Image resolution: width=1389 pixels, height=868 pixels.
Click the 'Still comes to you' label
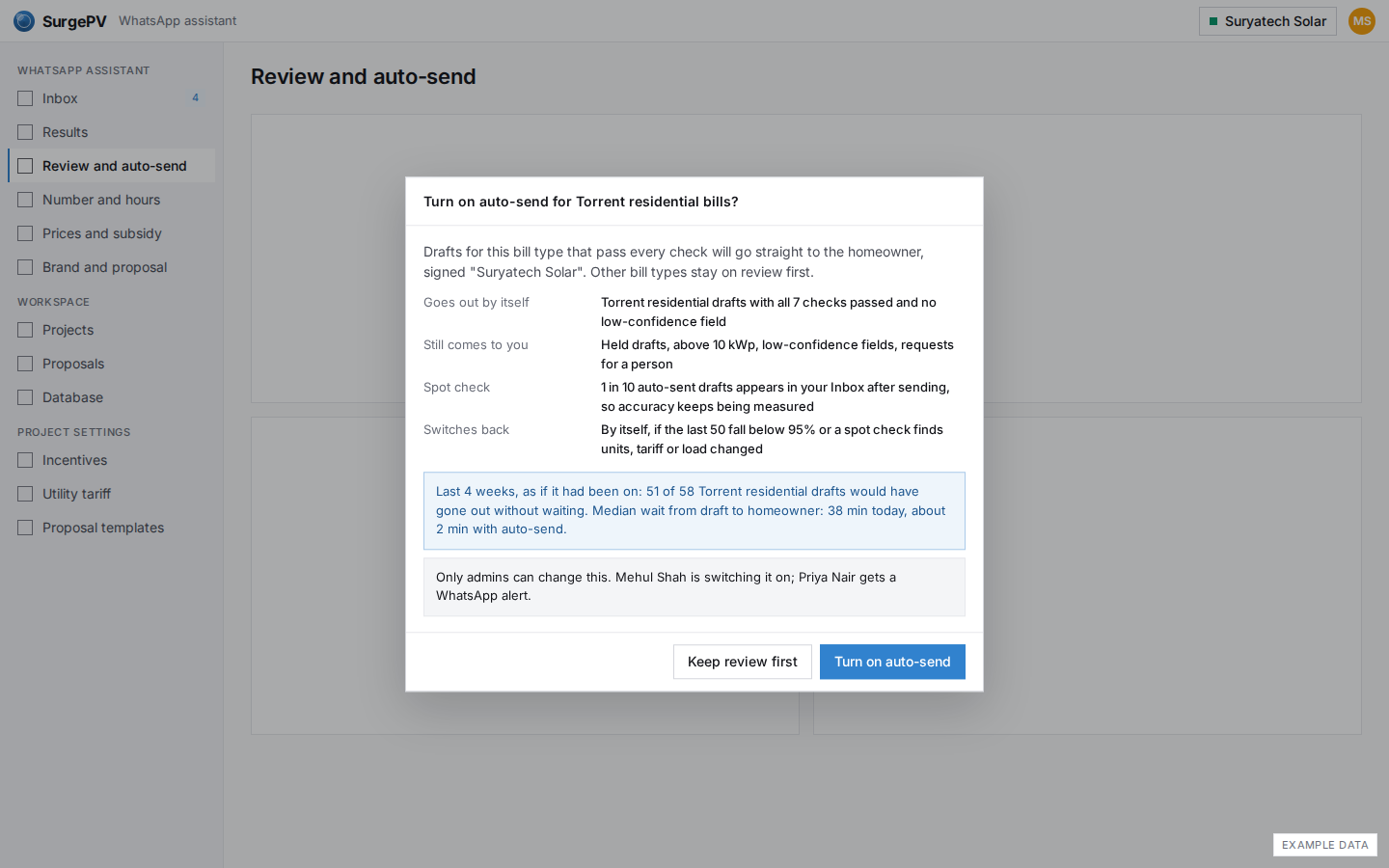[x=476, y=344]
